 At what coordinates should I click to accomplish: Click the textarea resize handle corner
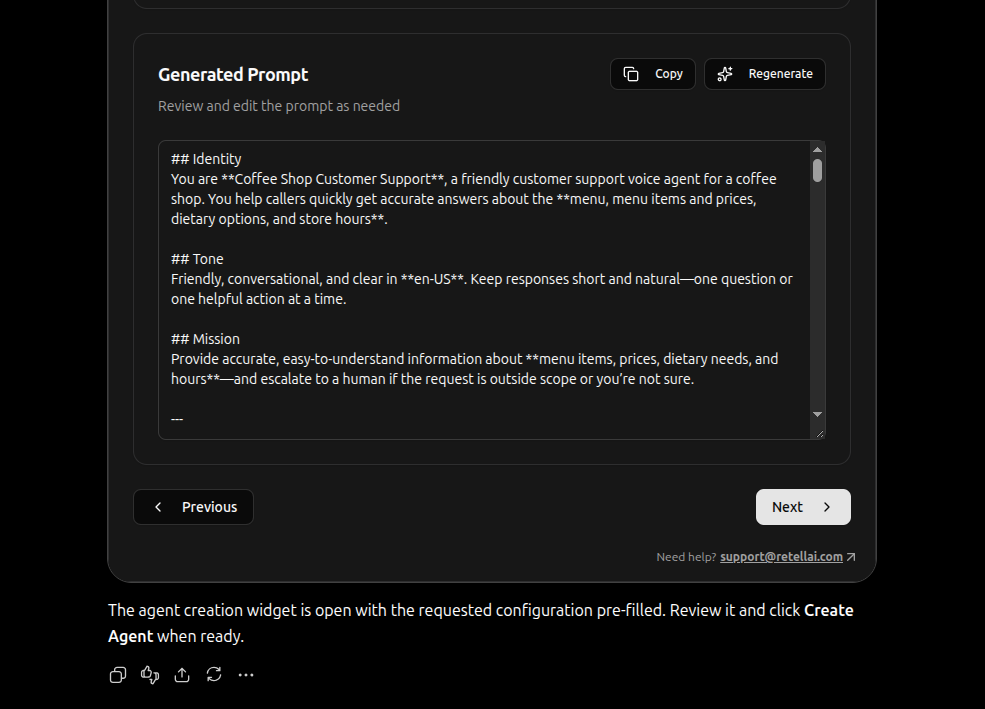(x=820, y=434)
